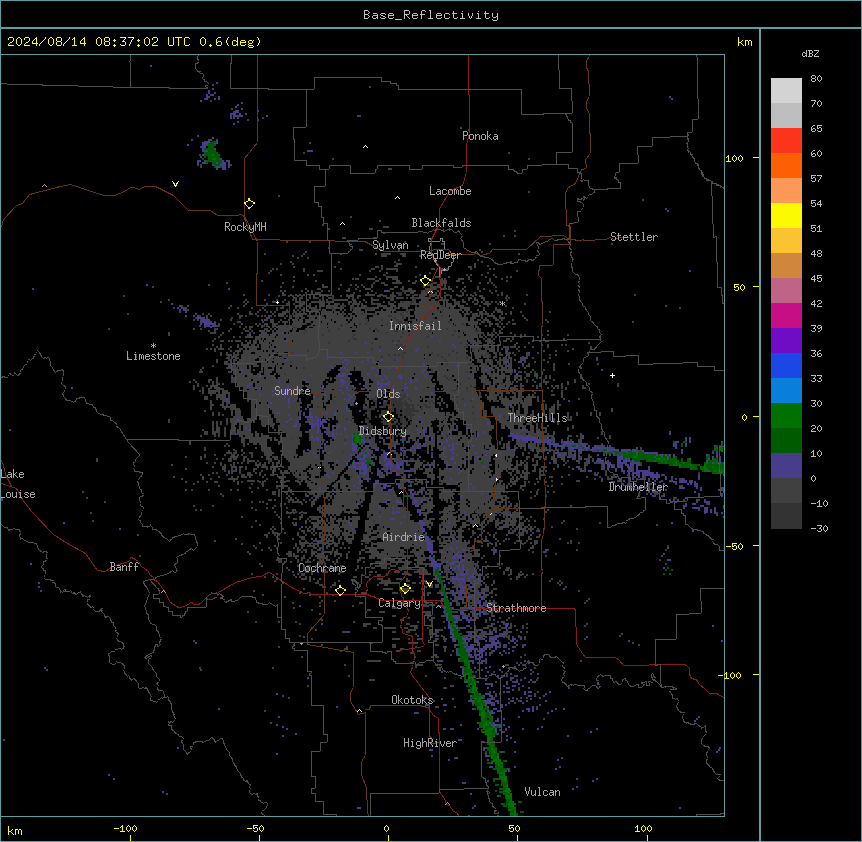Click the Stettler city label
The image size is (862, 842).
634,237
